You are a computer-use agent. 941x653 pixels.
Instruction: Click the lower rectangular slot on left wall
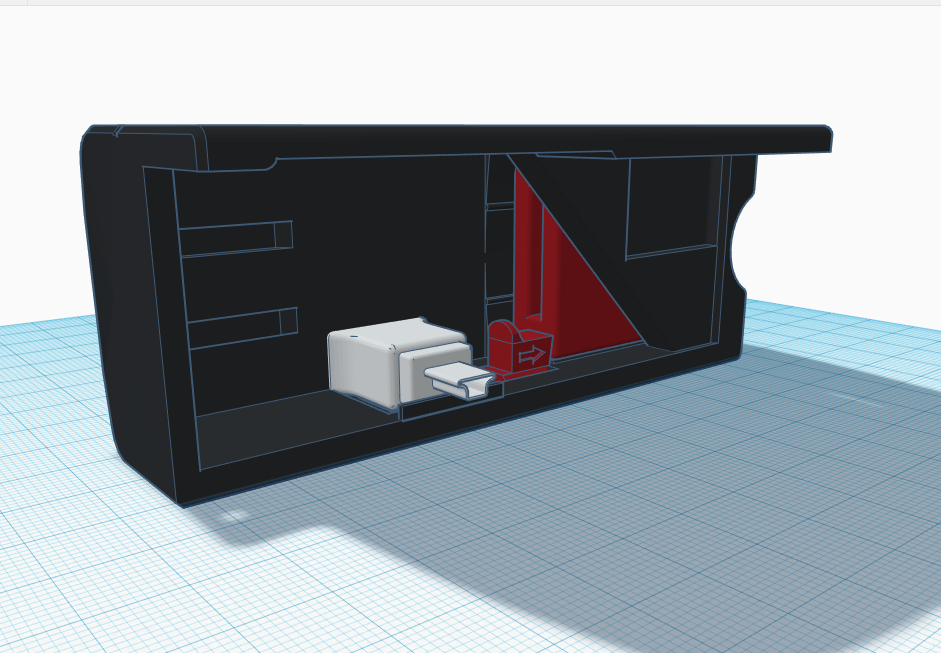tap(242, 328)
